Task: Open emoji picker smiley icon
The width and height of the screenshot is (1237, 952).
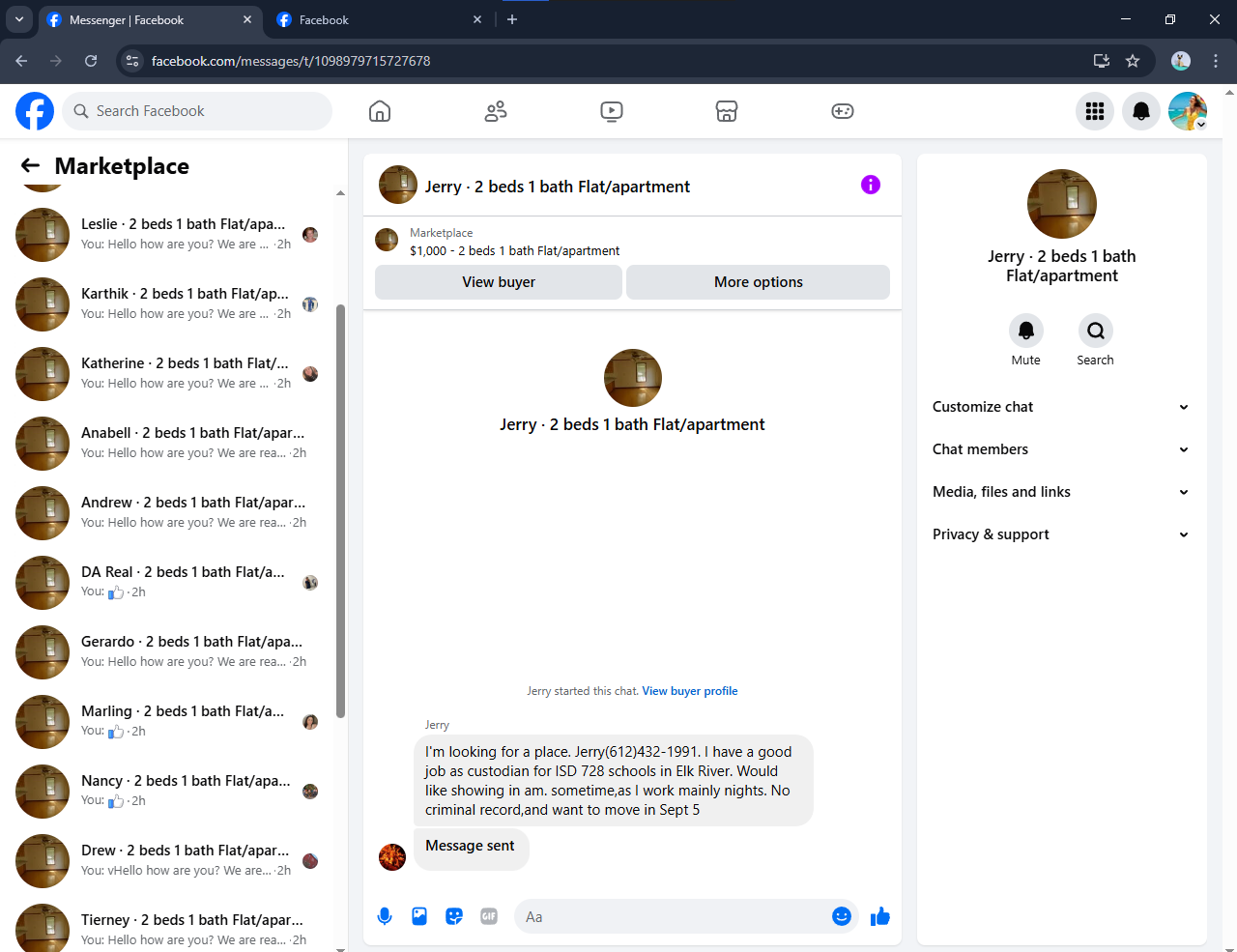Action: [842, 916]
